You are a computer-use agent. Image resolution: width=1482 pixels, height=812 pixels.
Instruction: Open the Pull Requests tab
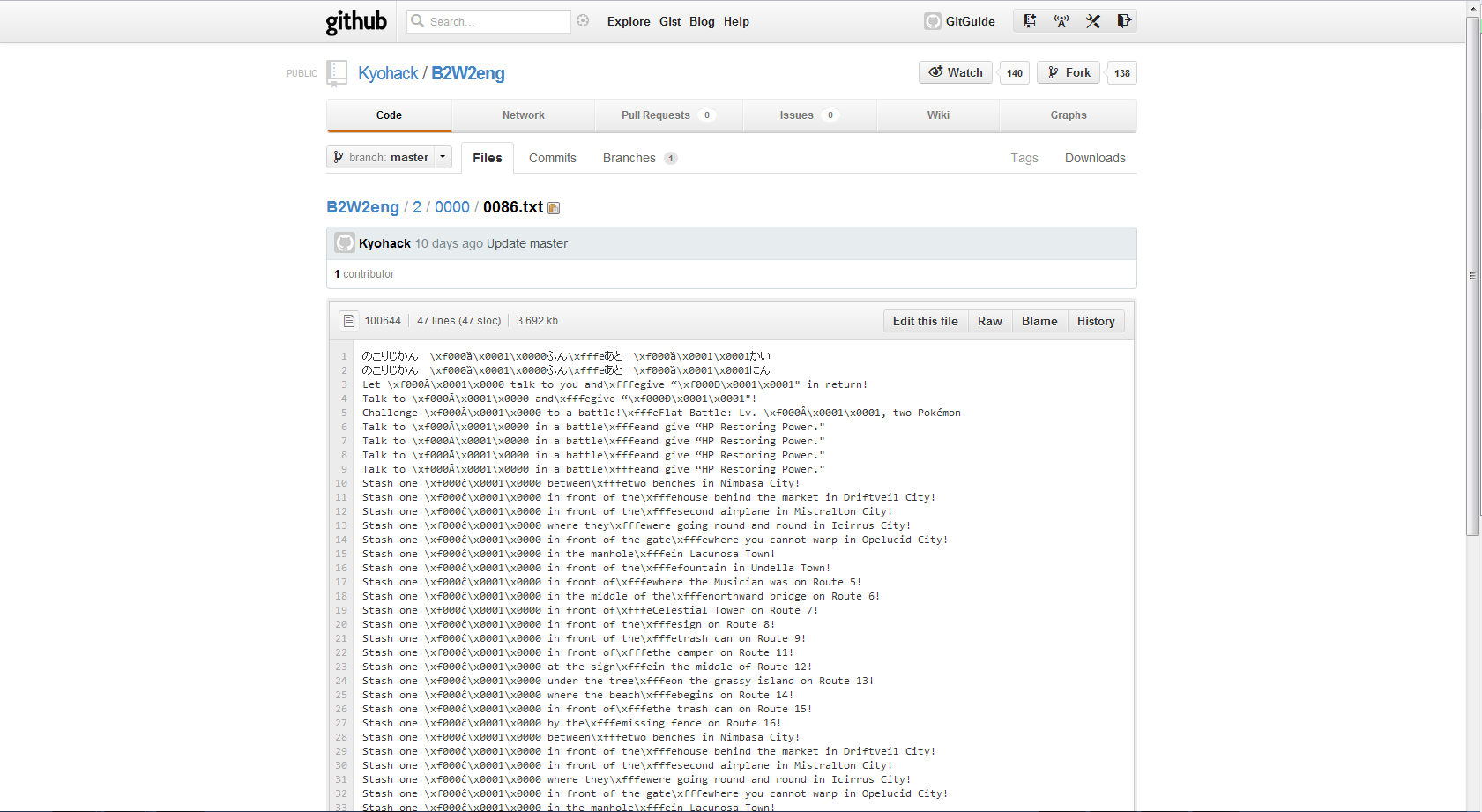(x=668, y=115)
